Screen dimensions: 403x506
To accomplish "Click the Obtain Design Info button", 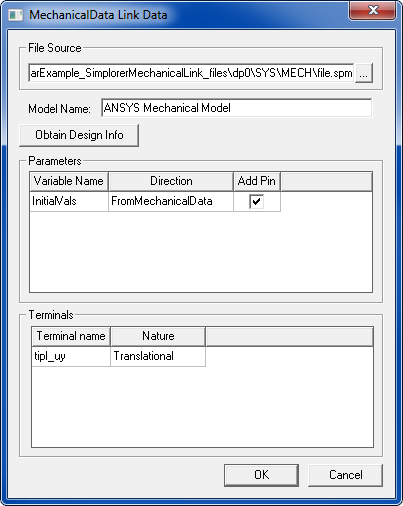I will [x=79, y=135].
